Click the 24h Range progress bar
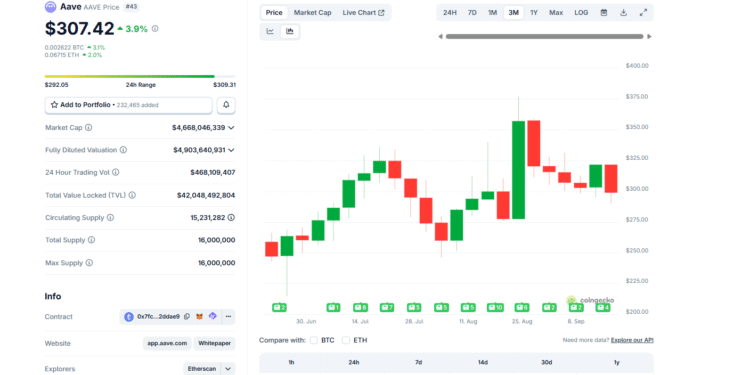Viewport: 750px width, 375px height. coord(140,76)
